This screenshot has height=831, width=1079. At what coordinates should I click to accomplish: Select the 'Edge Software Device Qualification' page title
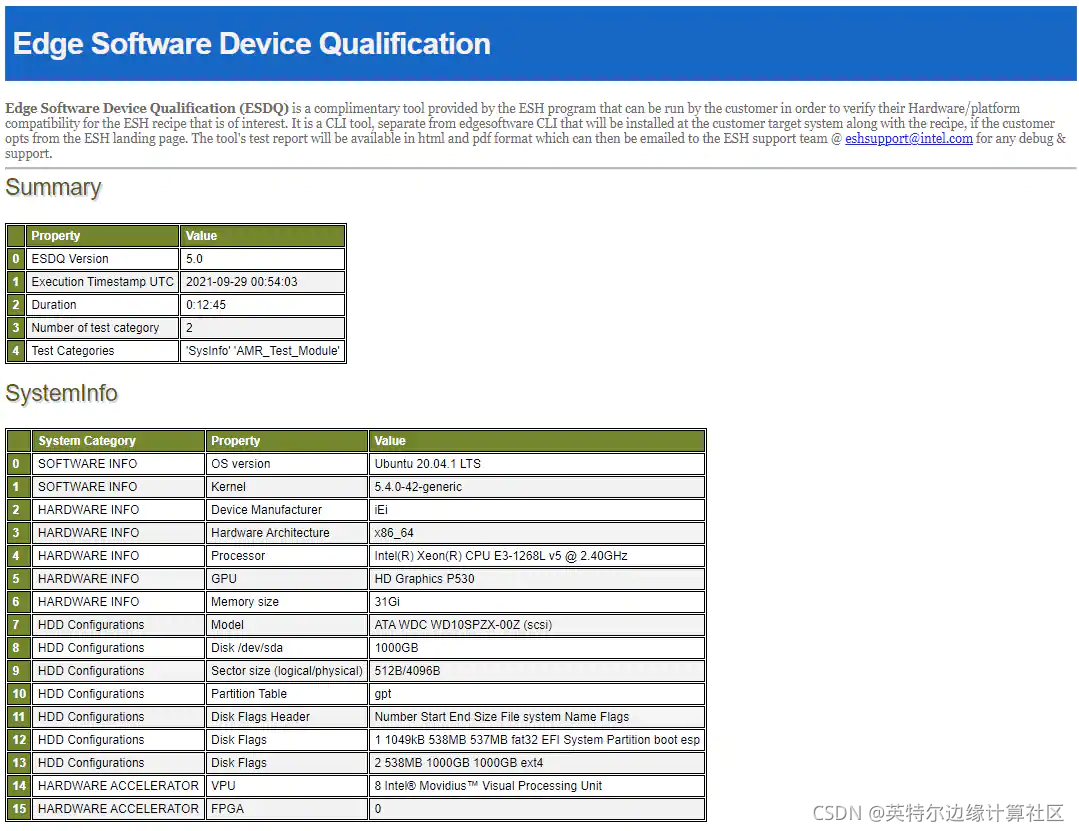(251, 44)
